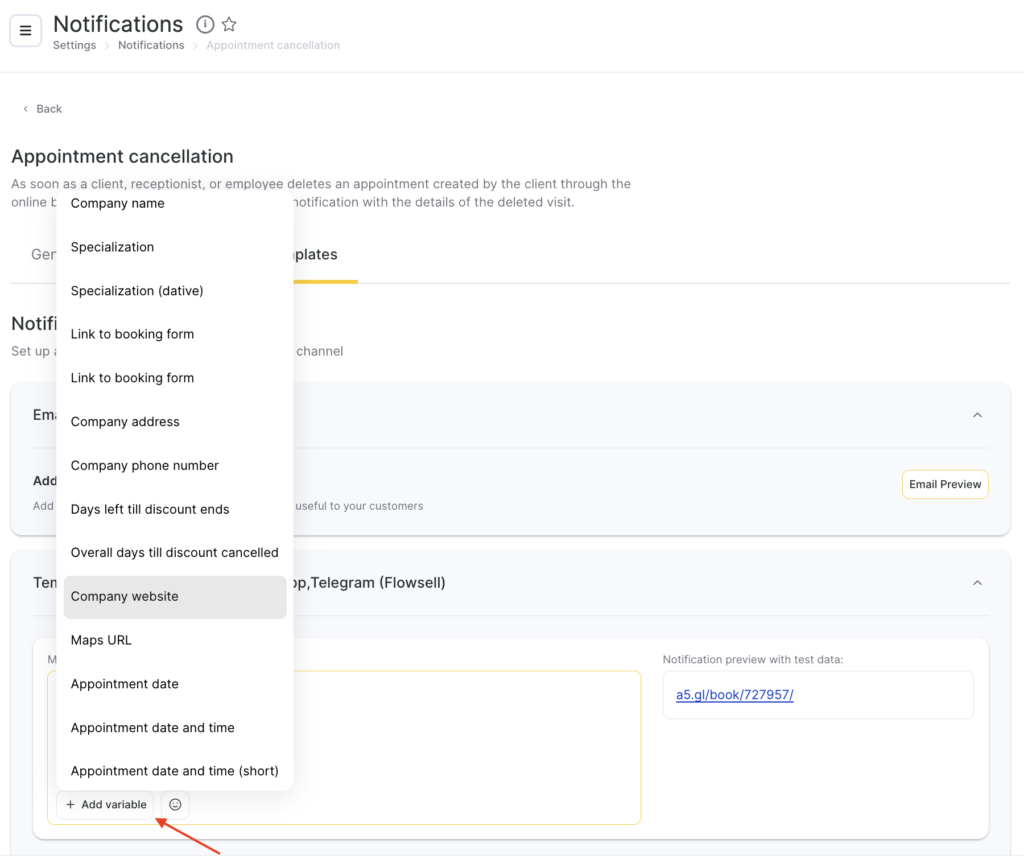The height and width of the screenshot is (859, 1024).
Task: Click the Add variable button
Action: 105,805
